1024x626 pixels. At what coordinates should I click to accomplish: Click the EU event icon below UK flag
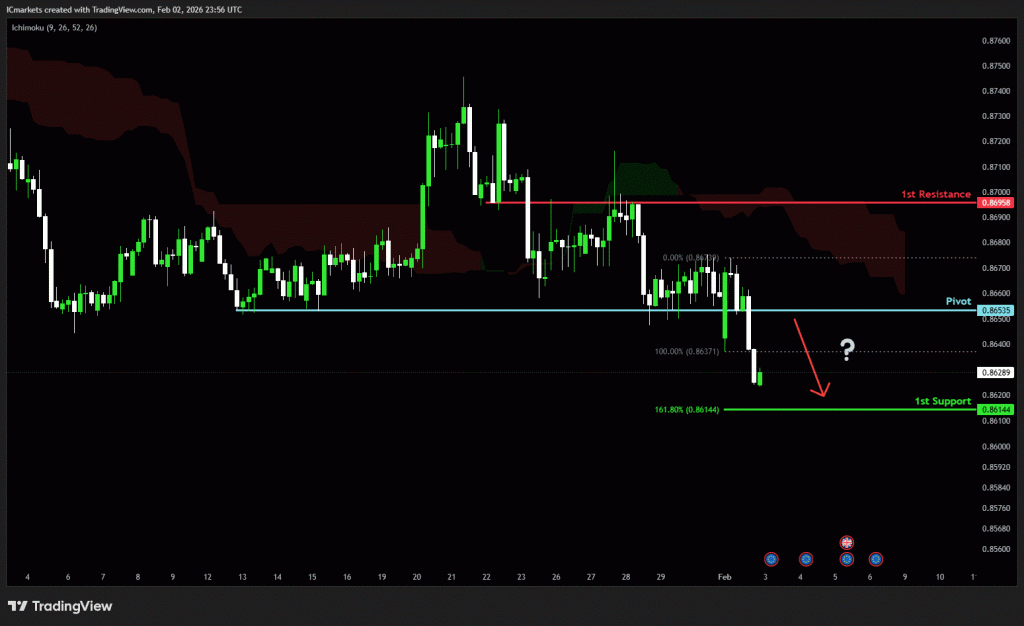846,559
